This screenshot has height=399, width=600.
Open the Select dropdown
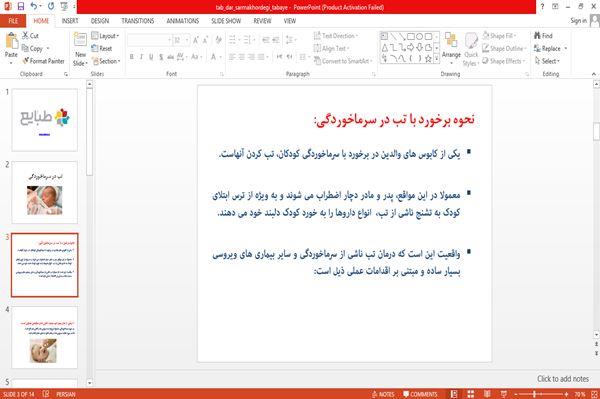tap(547, 61)
